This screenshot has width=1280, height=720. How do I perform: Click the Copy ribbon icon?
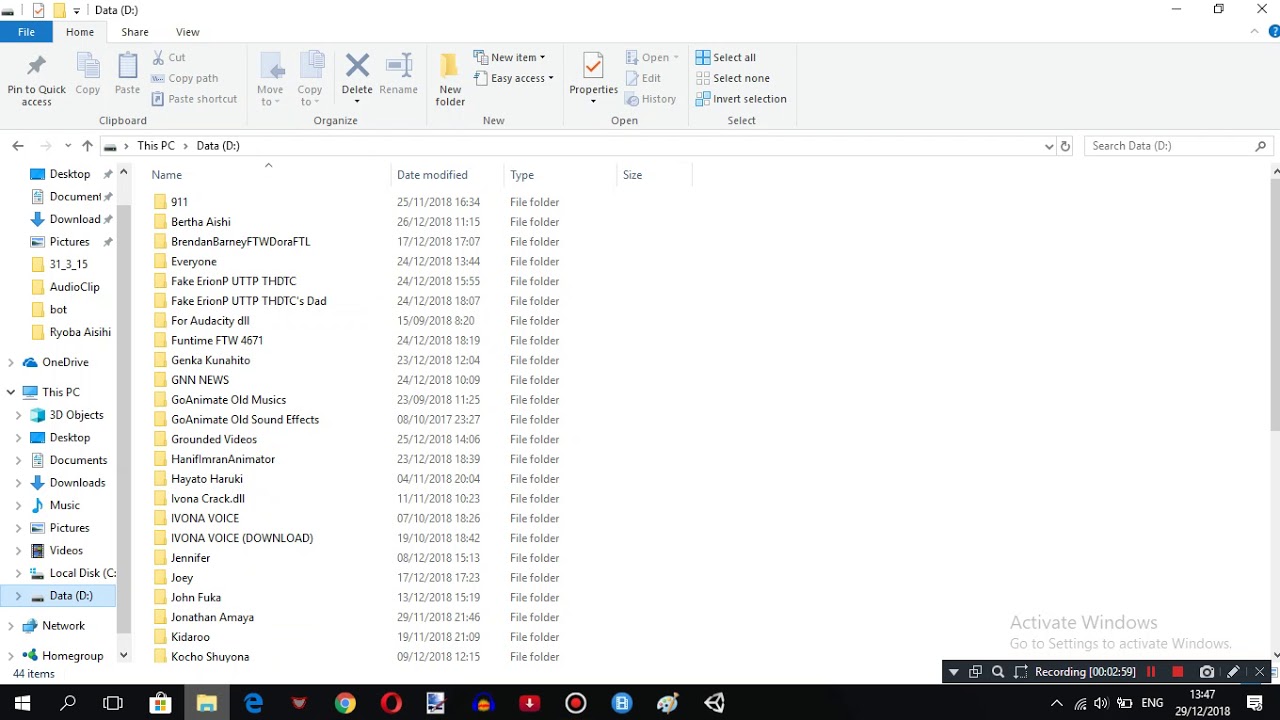point(88,68)
